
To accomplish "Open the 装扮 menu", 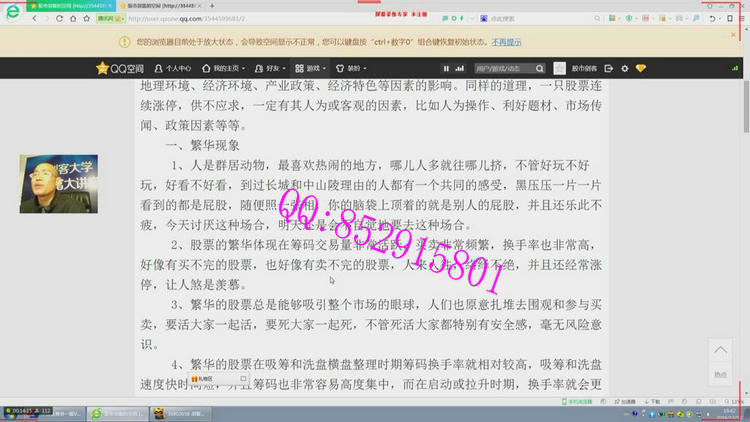I will click(356, 68).
